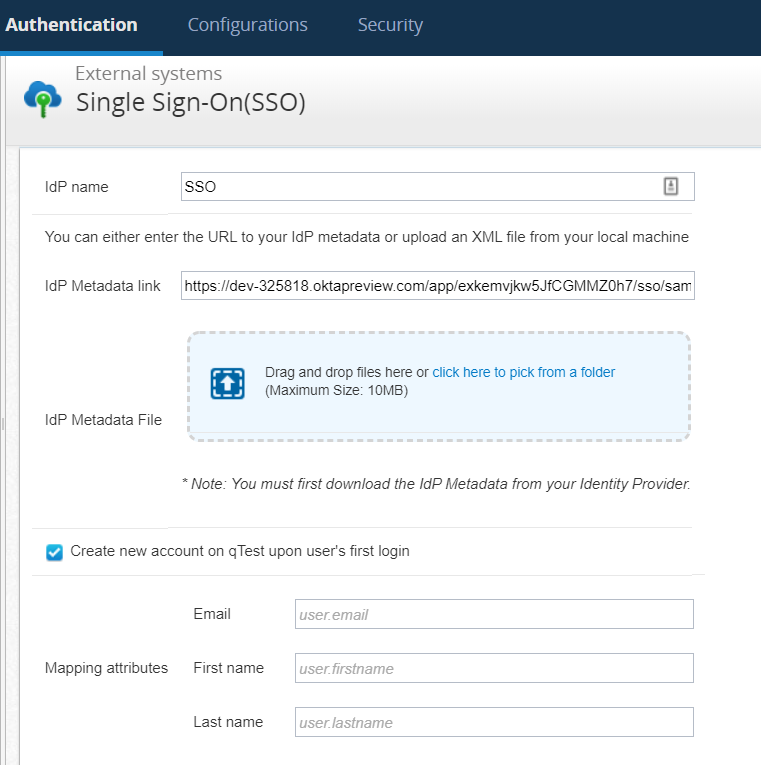This screenshot has width=761, height=765.
Task: Click the left panel splitter handle
Action: [3, 424]
